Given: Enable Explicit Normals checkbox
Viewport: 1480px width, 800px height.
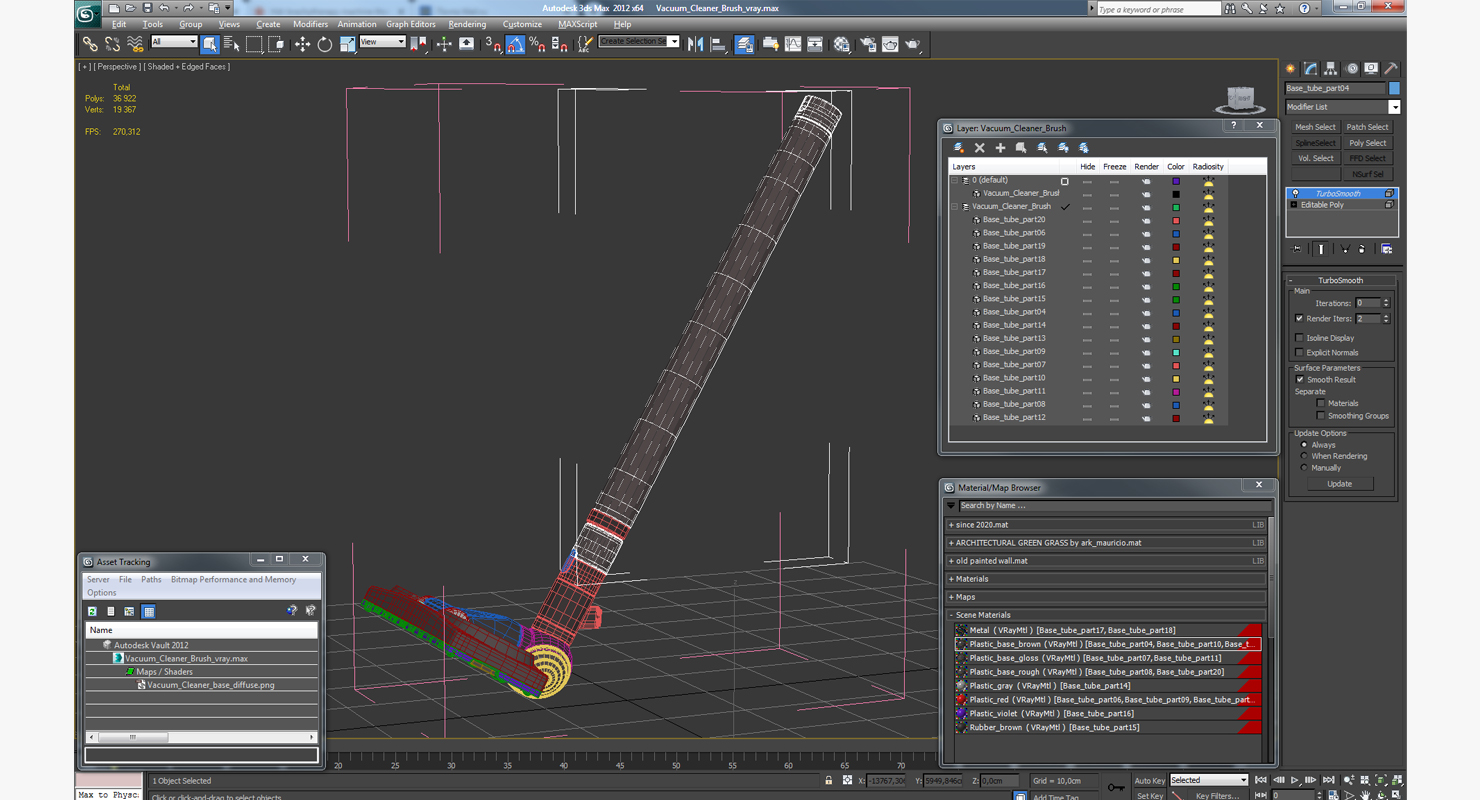Looking at the screenshot, I should pos(1299,352).
